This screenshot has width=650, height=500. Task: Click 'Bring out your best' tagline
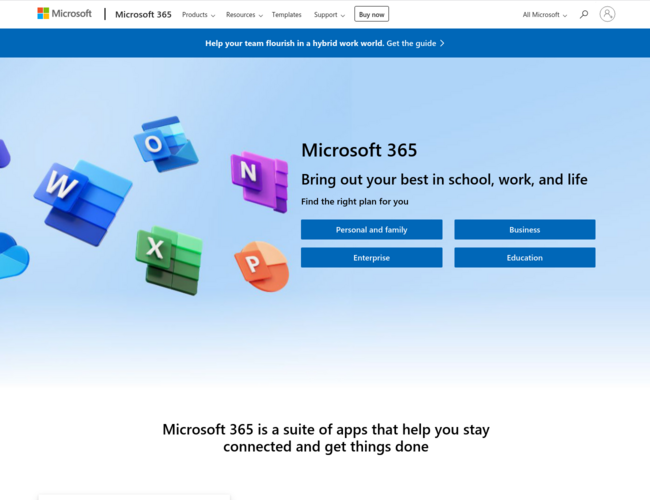pyautogui.click(x=444, y=180)
